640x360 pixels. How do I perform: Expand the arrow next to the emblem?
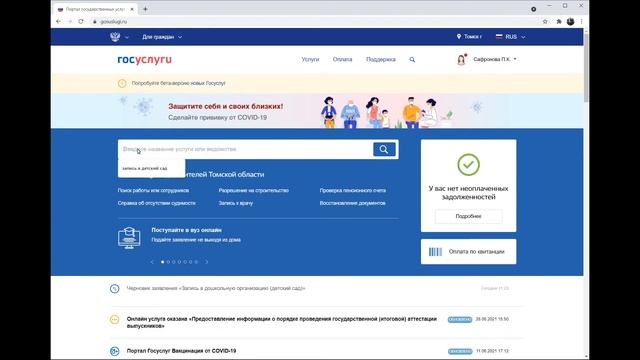(x=127, y=37)
